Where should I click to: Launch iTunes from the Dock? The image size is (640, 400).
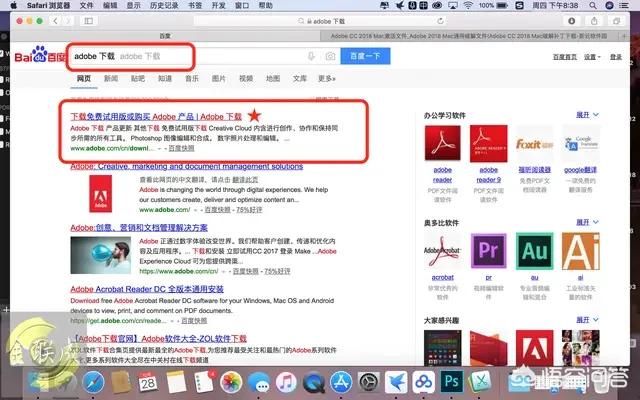click(x=286, y=383)
